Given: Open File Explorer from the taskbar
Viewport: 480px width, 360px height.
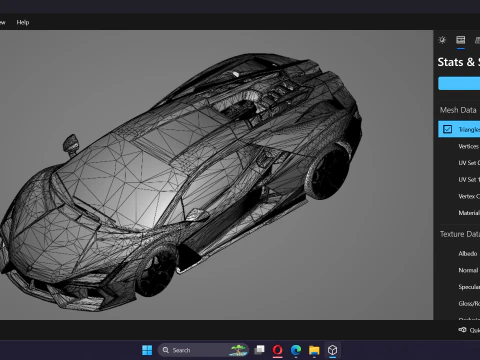Looking at the screenshot, I should point(314,350).
